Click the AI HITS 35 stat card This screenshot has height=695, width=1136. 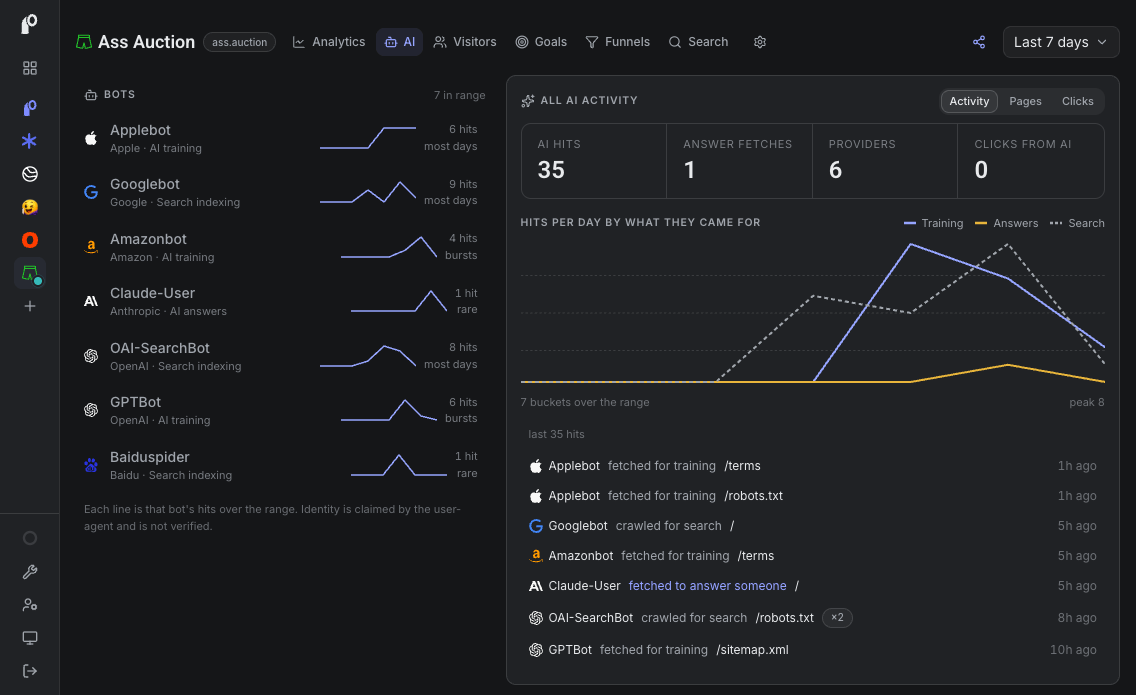tap(593, 161)
